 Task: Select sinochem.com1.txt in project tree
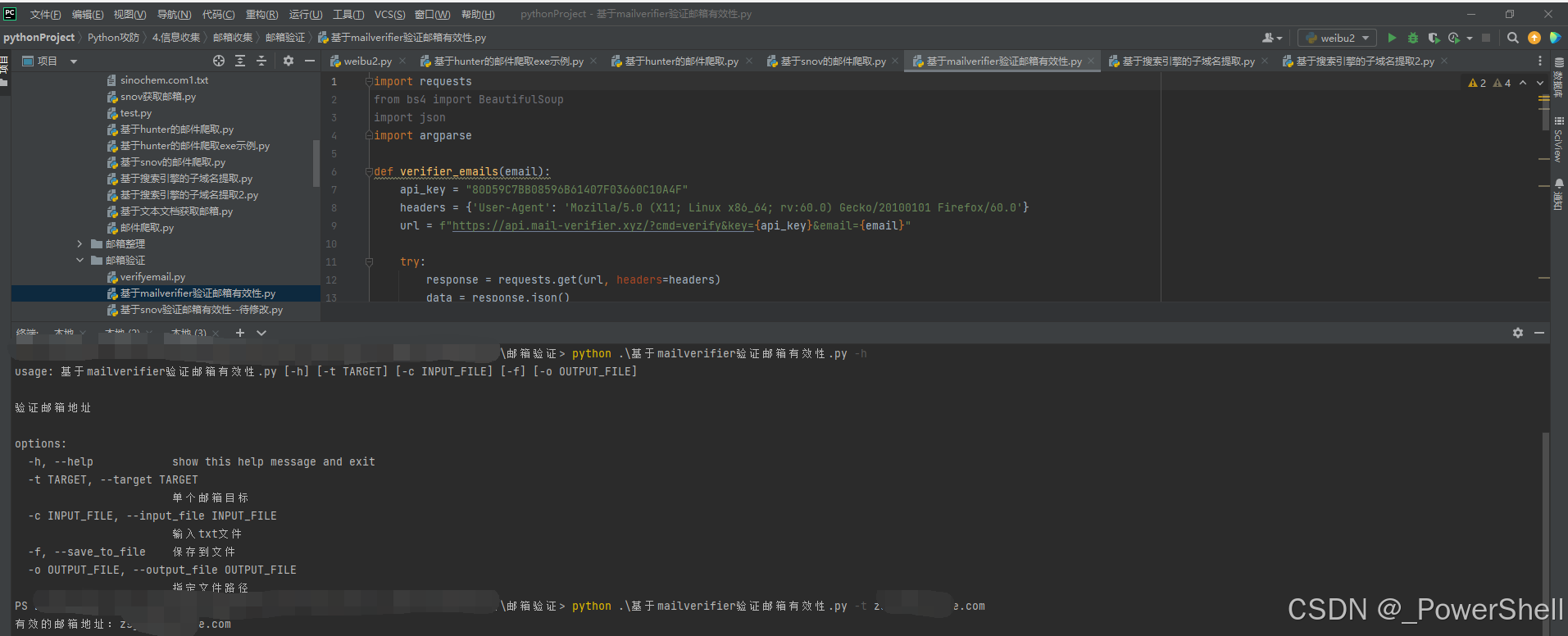(164, 80)
